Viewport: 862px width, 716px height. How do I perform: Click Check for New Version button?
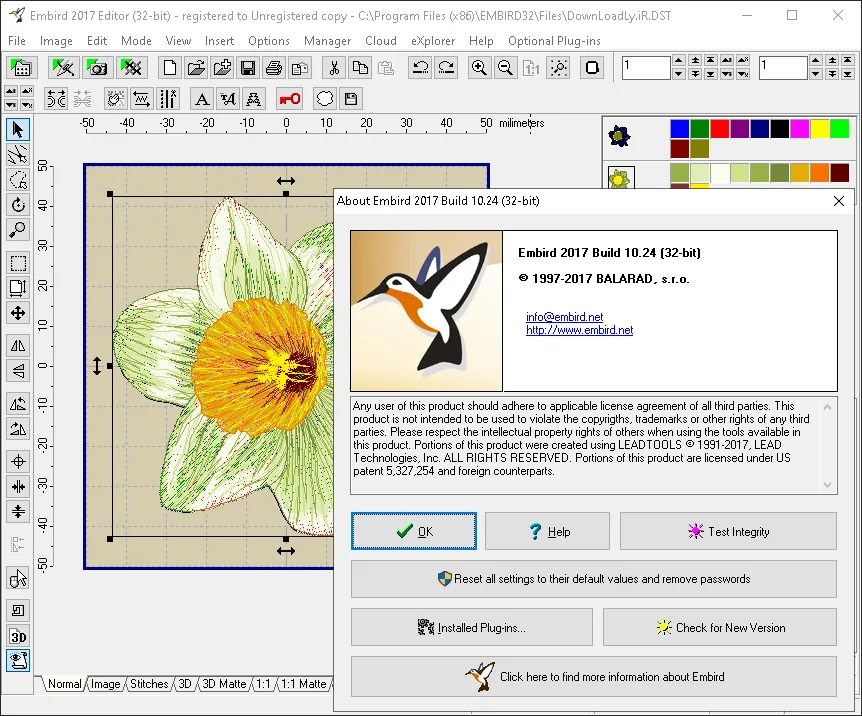(x=720, y=627)
